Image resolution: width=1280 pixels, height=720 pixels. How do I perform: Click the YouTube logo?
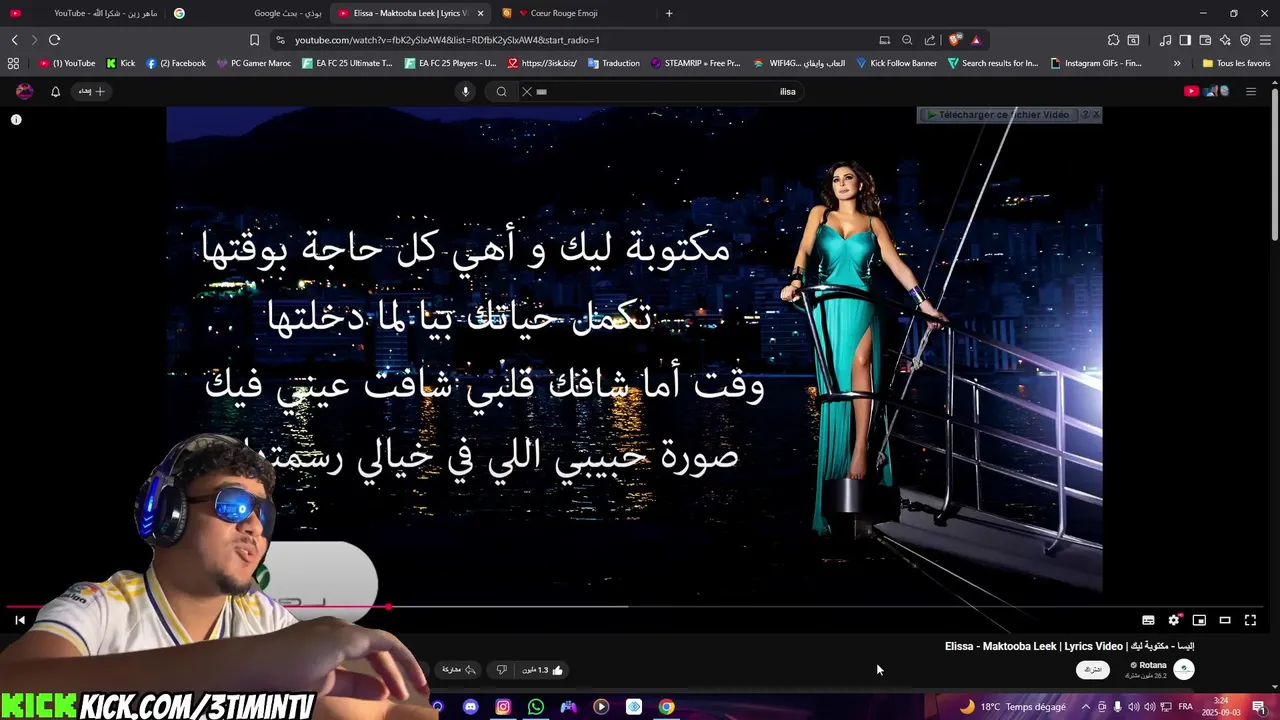pos(1205,91)
